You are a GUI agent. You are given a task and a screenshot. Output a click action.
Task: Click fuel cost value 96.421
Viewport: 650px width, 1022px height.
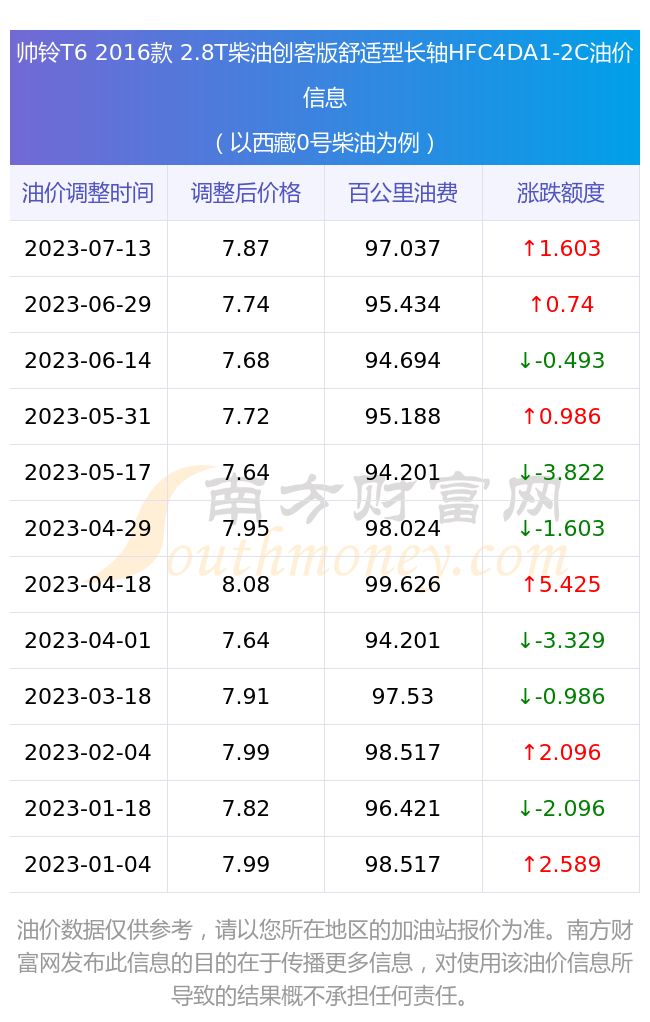[x=403, y=809]
